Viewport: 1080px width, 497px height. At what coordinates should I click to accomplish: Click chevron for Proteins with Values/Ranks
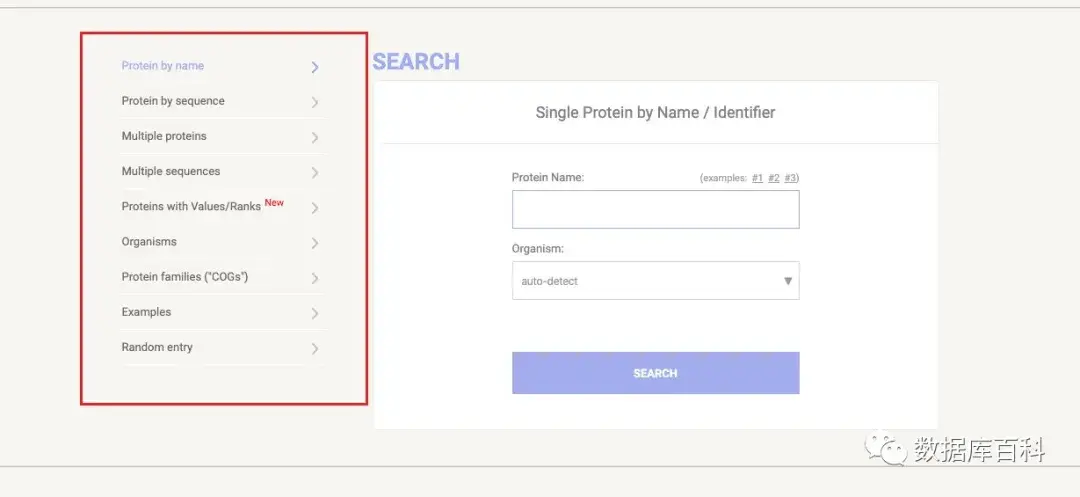click(315, 208)
